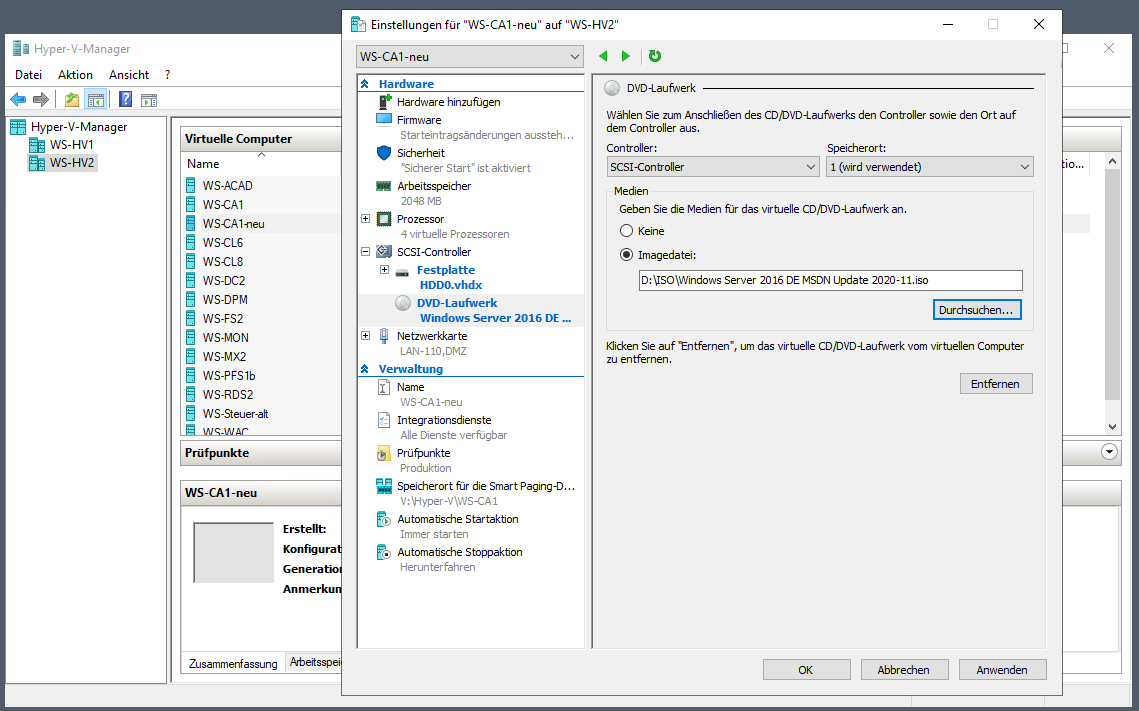Expand the Festplatte tree node
Viewport: 1139px width, 711px height.
[385, 270]
